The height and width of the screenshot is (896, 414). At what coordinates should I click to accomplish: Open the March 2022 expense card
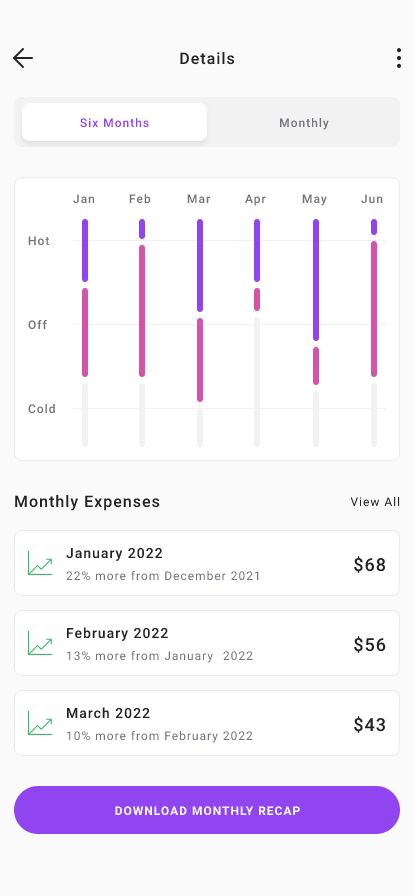[207, 723]
